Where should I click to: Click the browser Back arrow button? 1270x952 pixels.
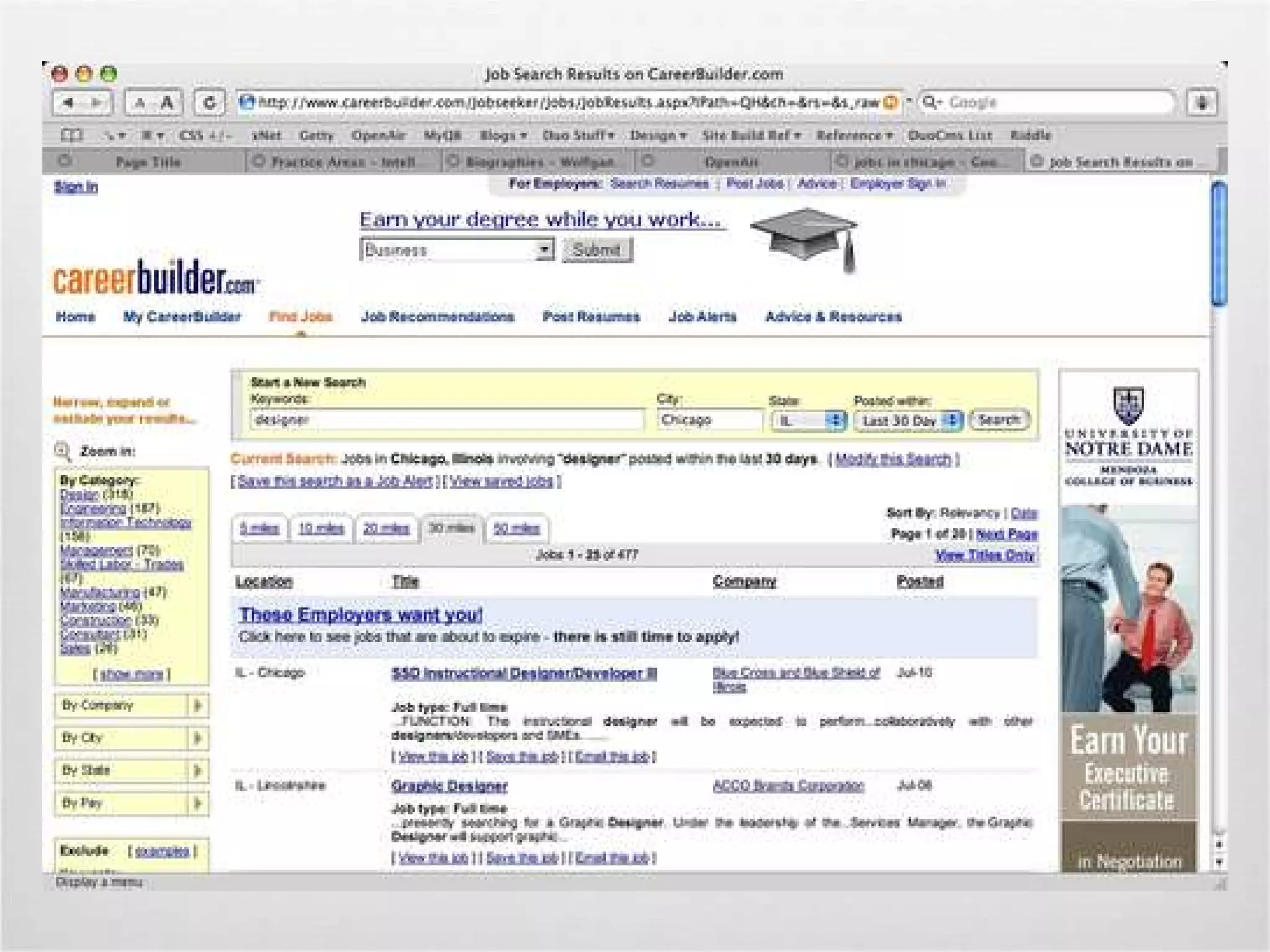(x=68, y=103)
